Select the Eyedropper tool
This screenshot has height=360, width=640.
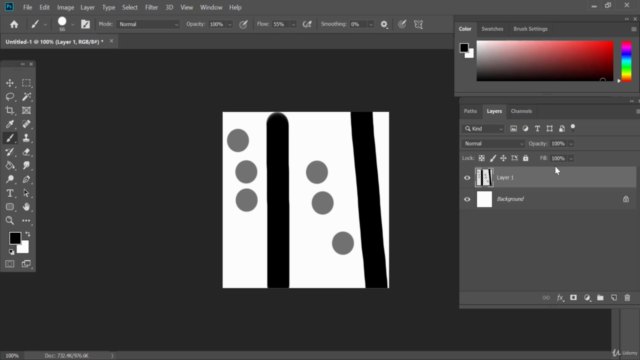pos(10,124)
